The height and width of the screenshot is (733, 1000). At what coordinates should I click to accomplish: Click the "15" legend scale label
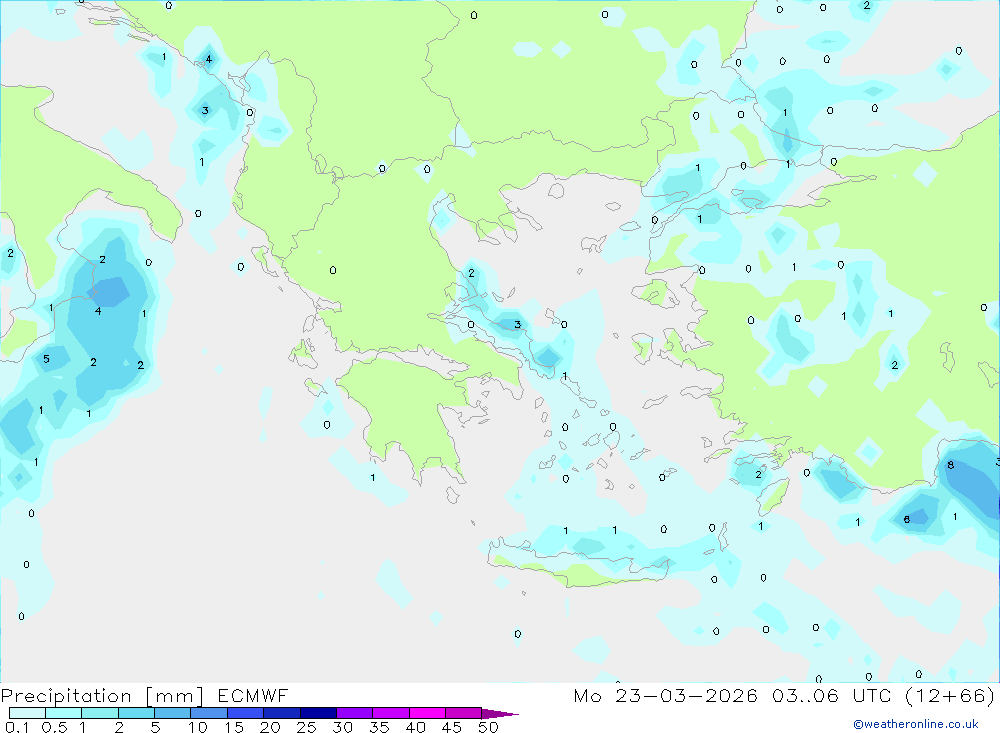(234, 727)
